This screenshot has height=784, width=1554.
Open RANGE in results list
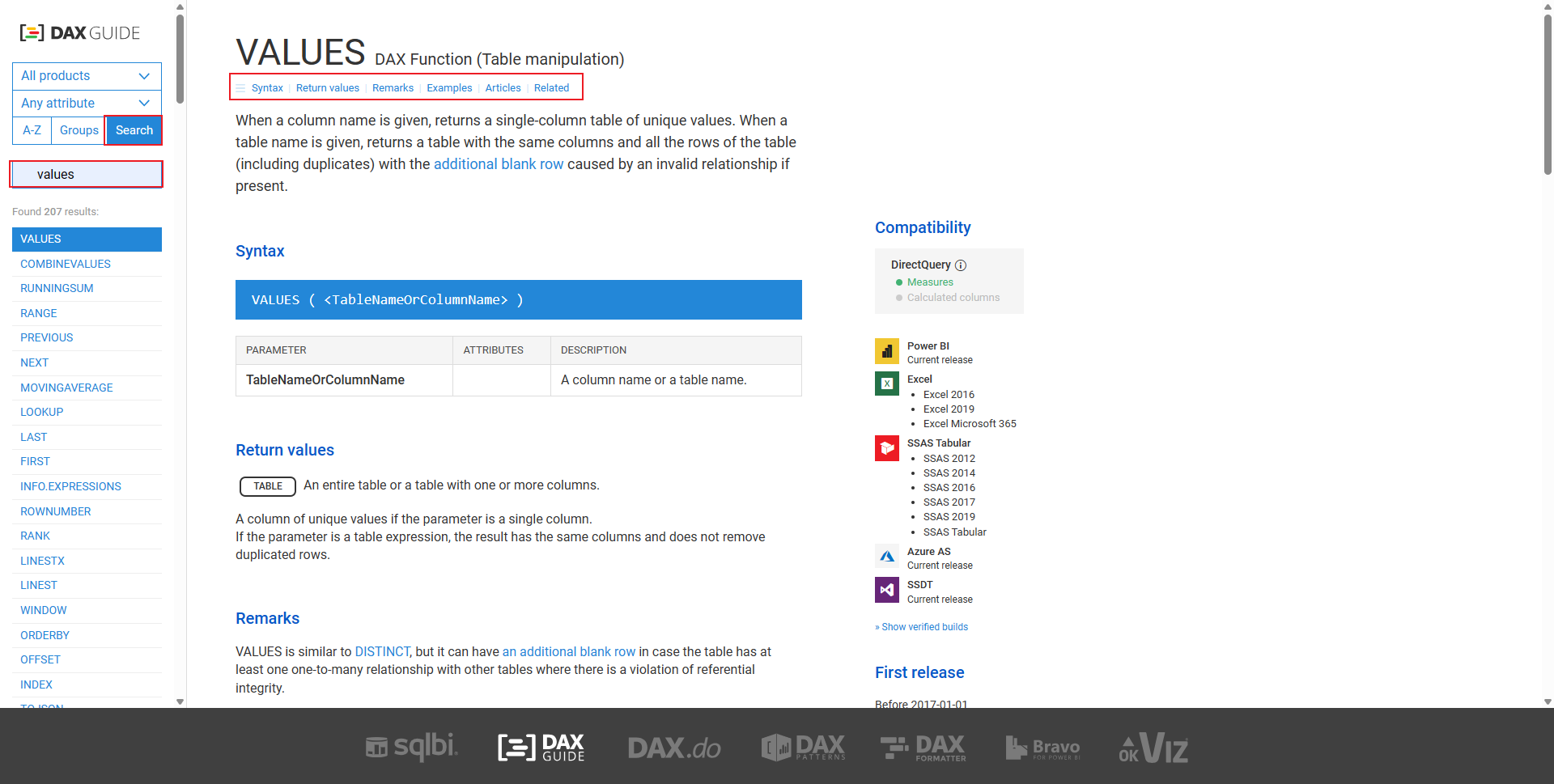[x=87, y=314]
